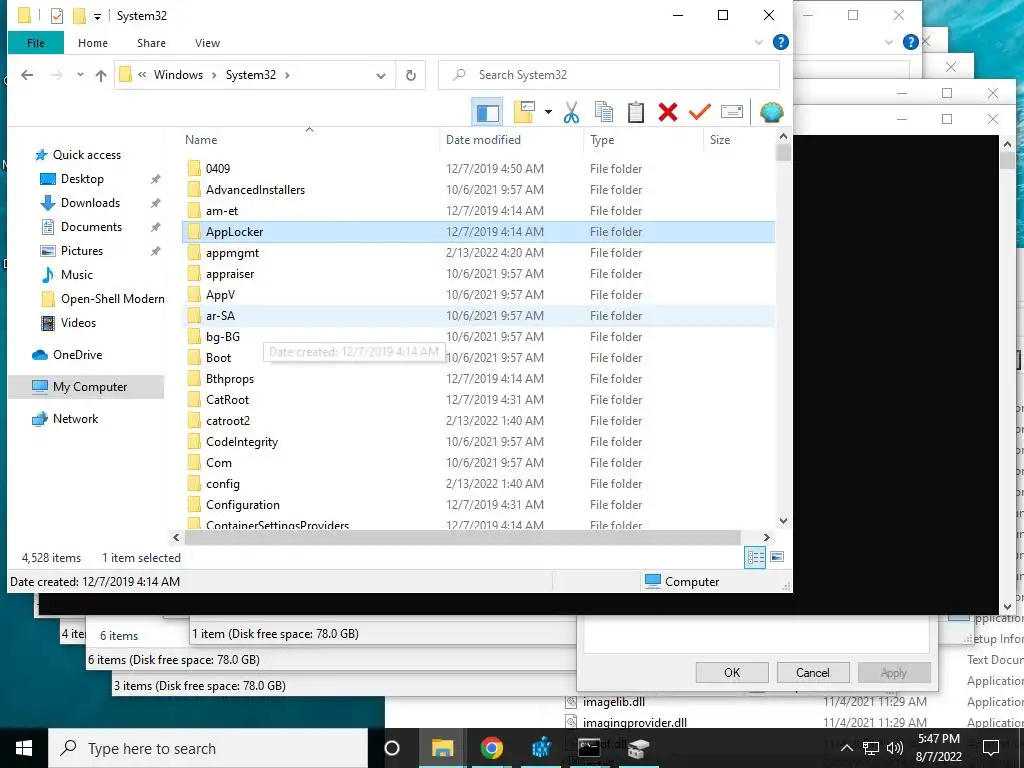Select the CodeIntegrity folder row
The image size is (1024, 768).
478,442
